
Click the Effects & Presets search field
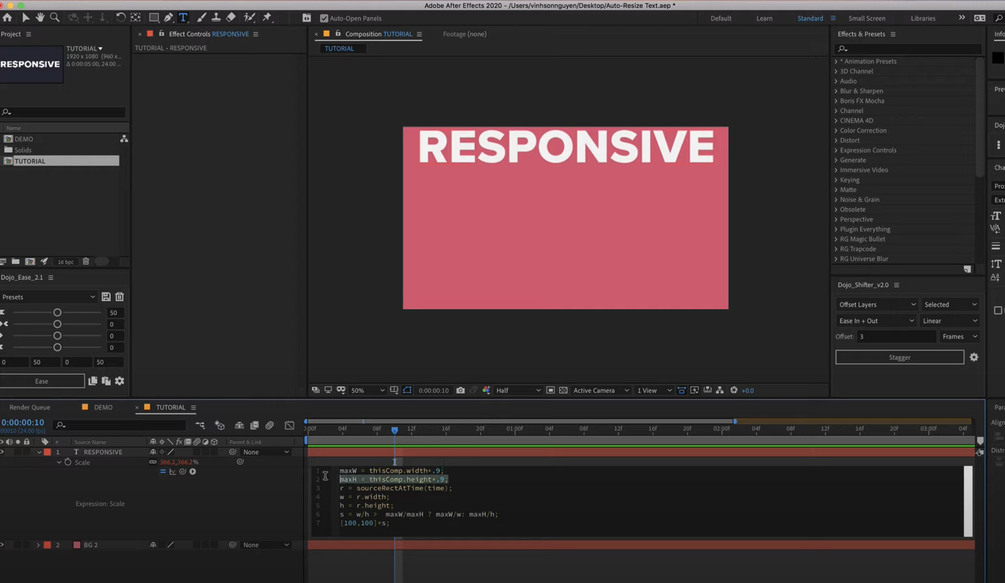[x=908, y=49]
